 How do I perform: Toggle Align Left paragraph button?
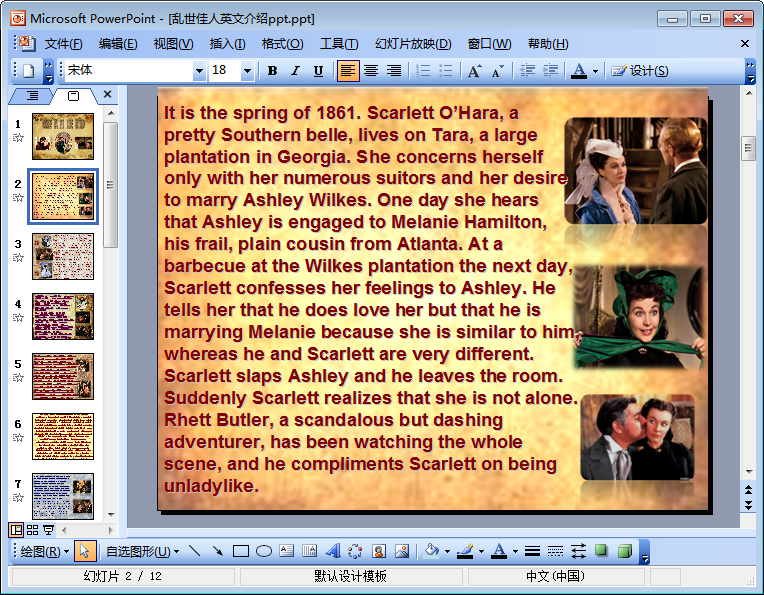(348, 71)
